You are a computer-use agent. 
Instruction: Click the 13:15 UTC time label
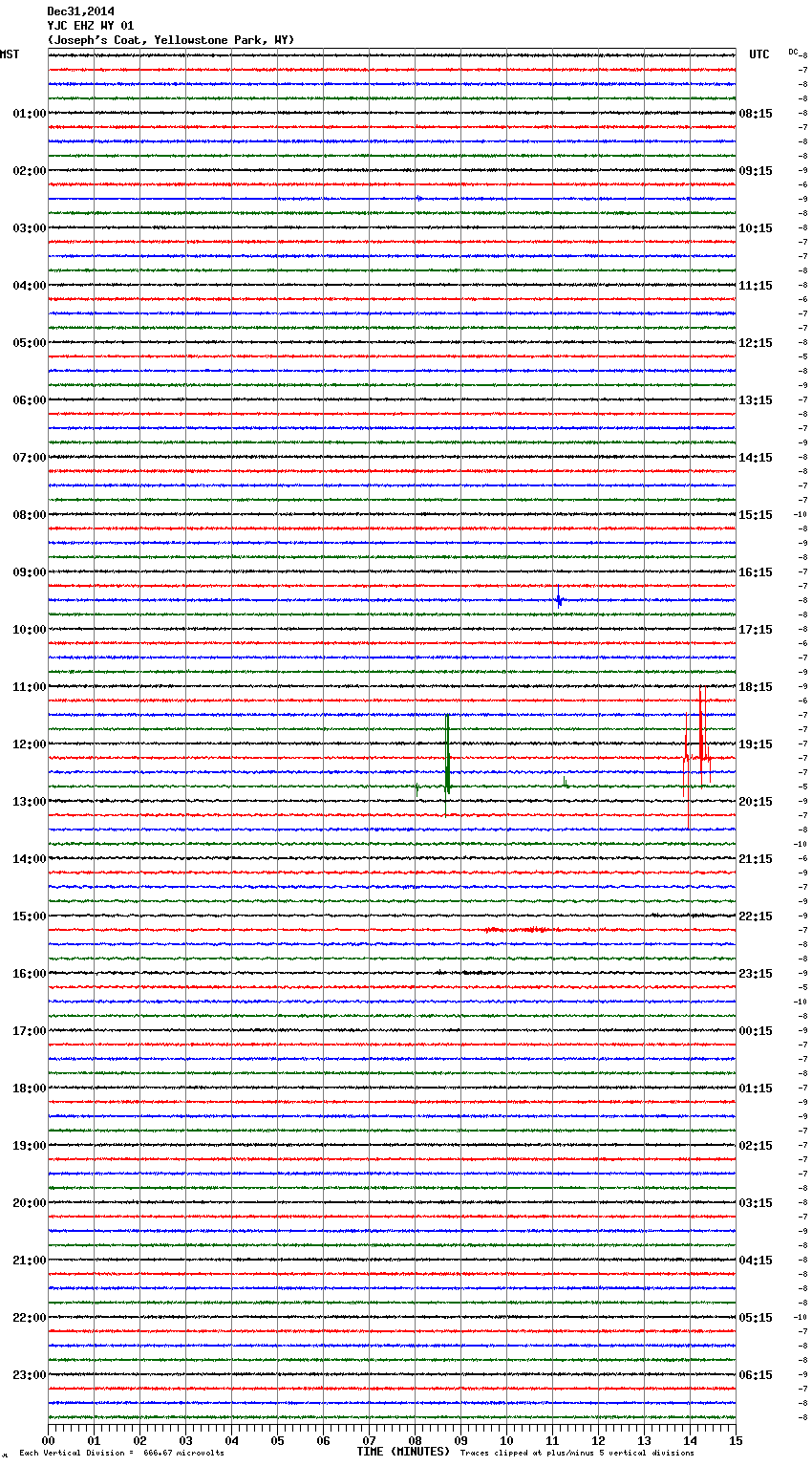(756, 400)
